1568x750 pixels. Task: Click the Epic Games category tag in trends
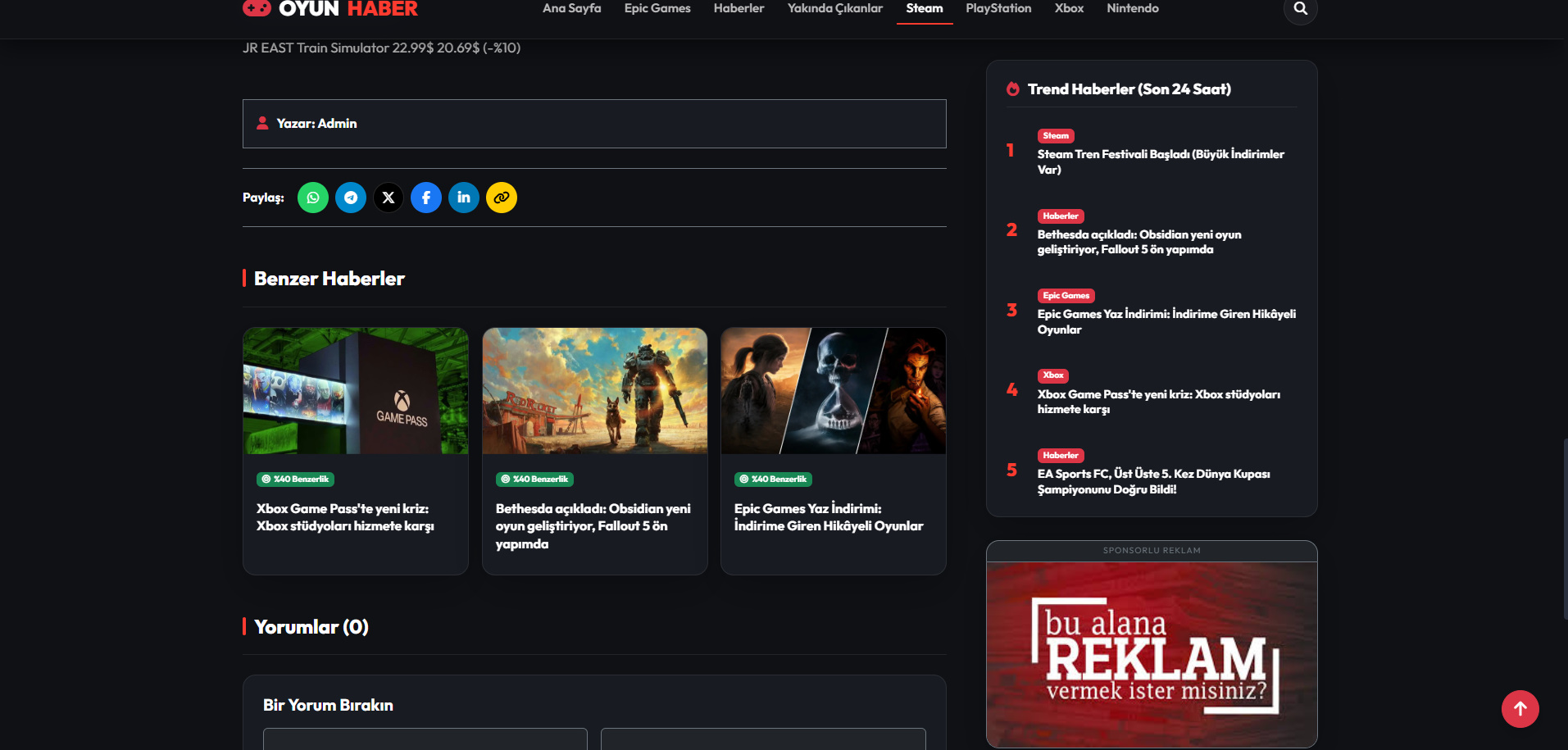click(x=1066, y=296)
